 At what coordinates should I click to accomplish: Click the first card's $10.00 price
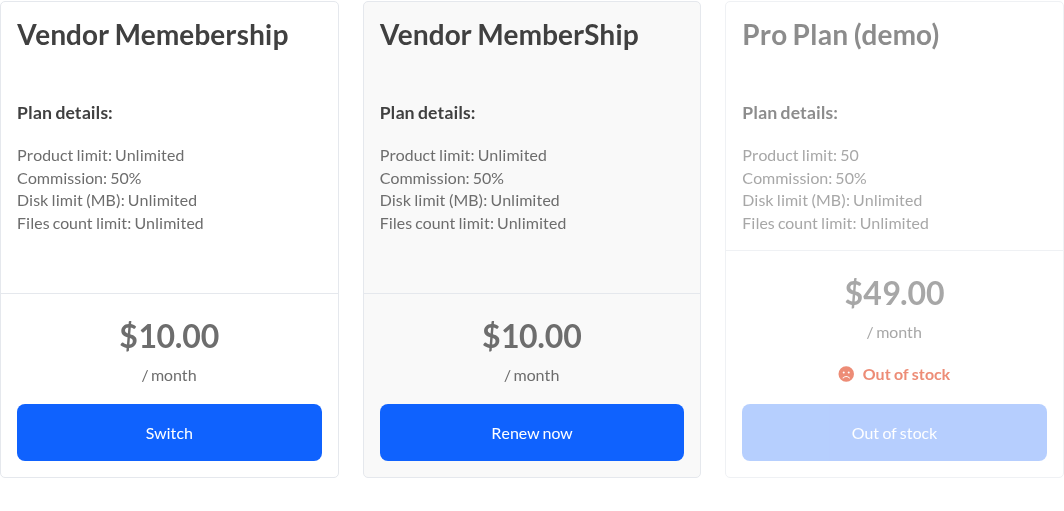click(169, 336)
